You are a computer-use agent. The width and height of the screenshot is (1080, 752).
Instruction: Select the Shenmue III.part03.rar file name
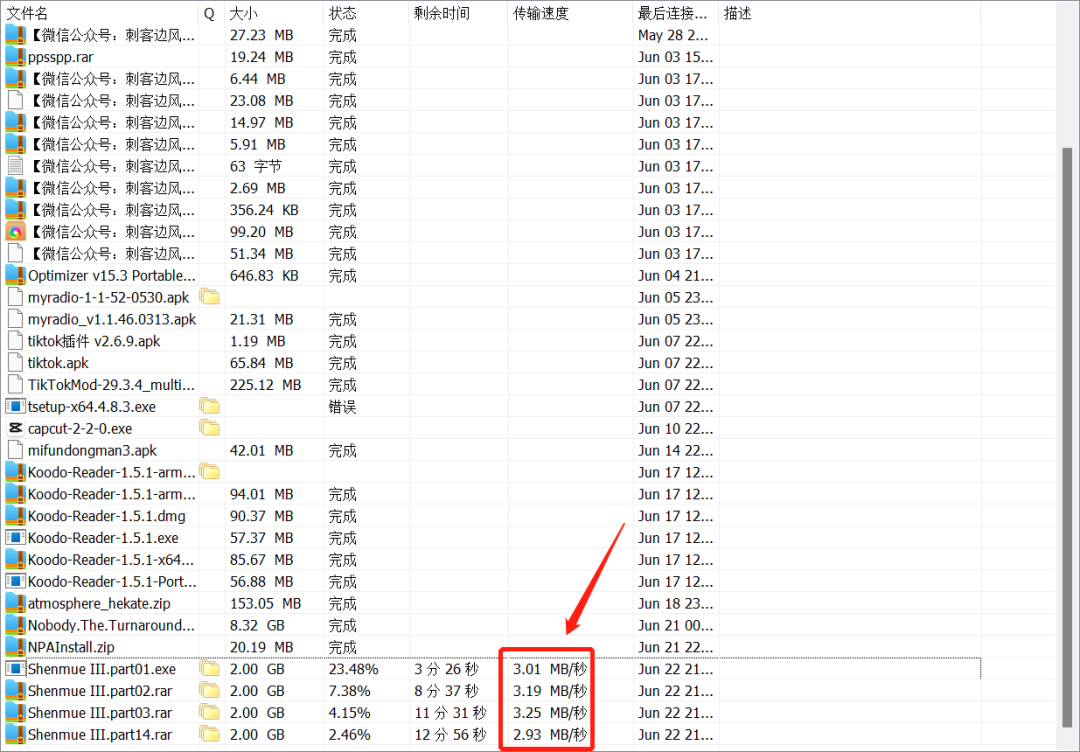100,713
